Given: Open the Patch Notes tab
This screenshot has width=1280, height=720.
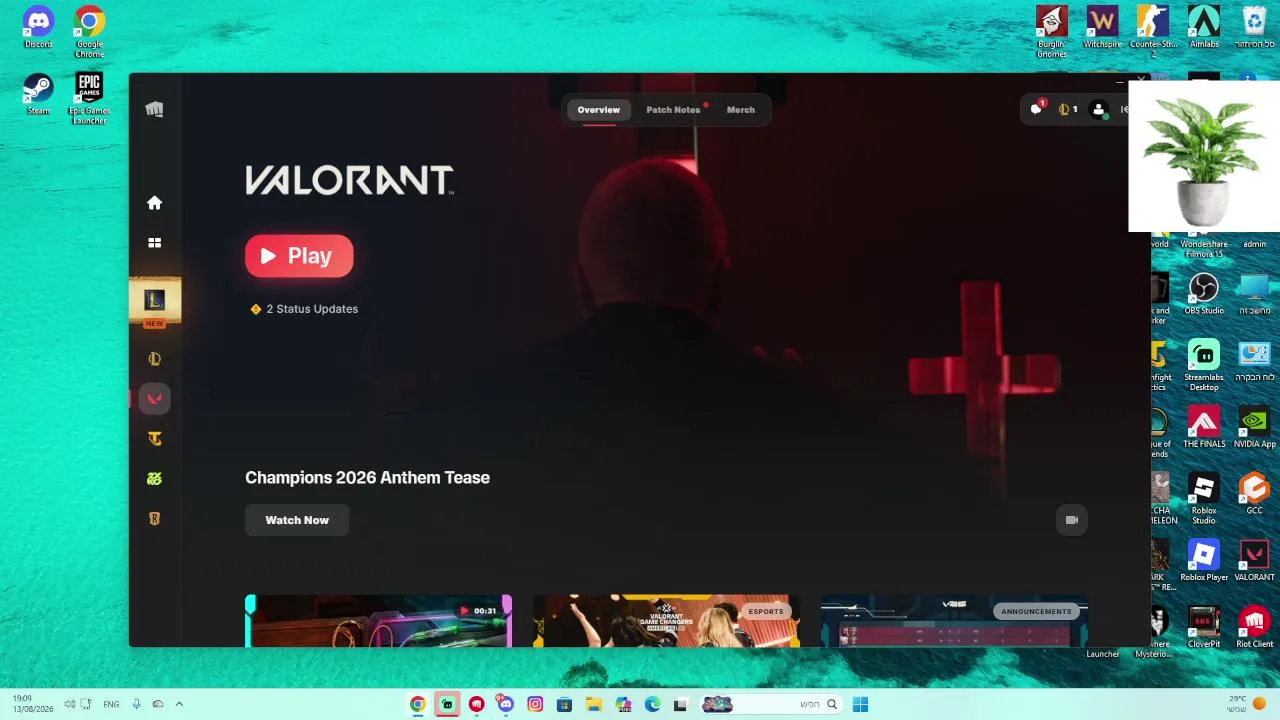Looking at the screenshot, I should click(x=673, y=110).
